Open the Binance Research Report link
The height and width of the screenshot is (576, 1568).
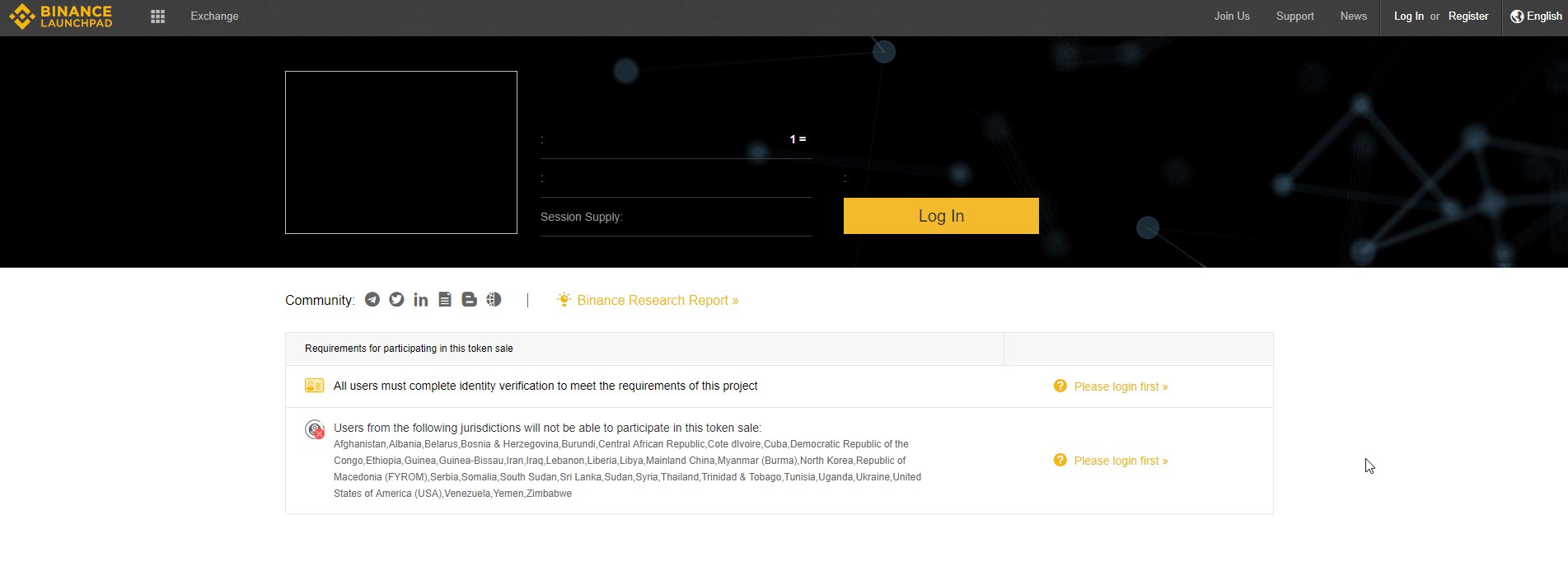coord(658,301)
